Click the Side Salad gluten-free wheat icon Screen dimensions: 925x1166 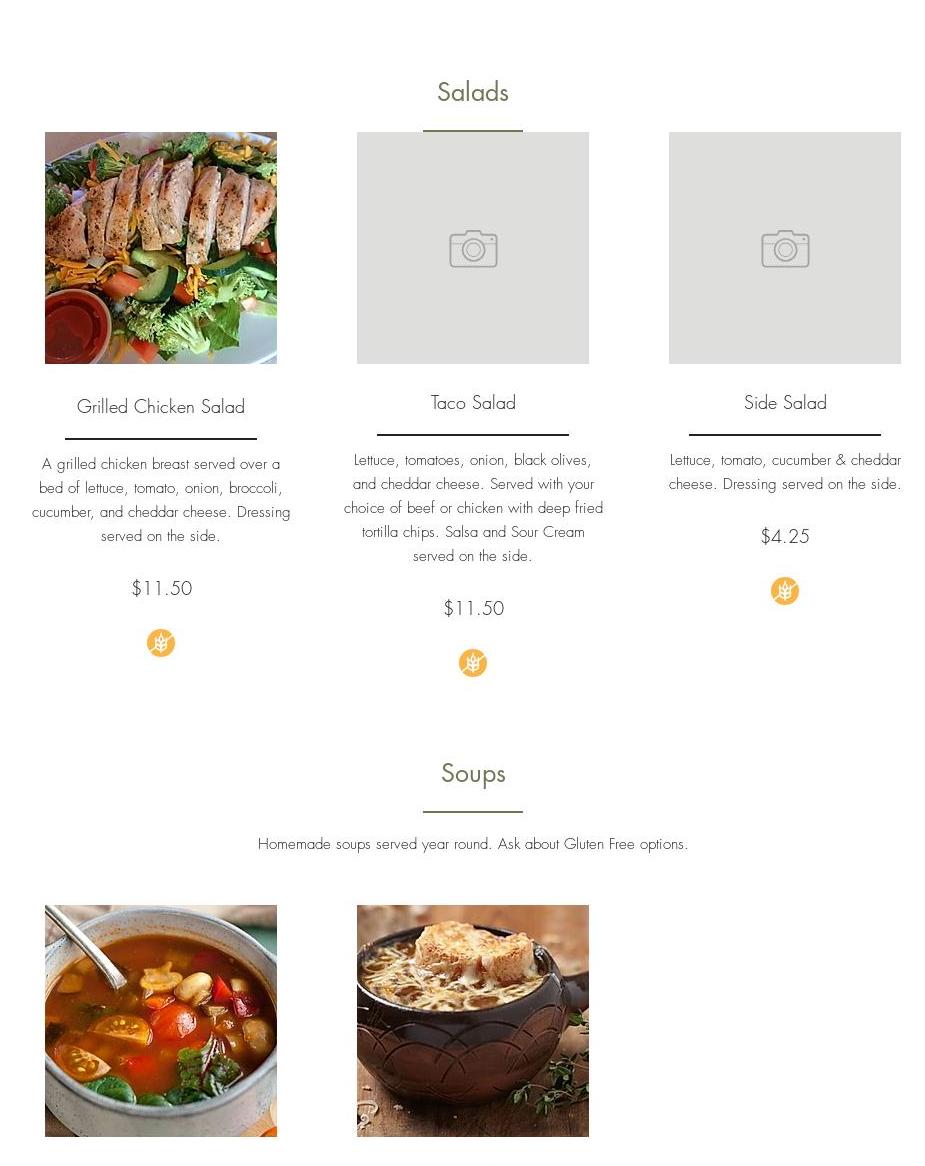point(784,590)
